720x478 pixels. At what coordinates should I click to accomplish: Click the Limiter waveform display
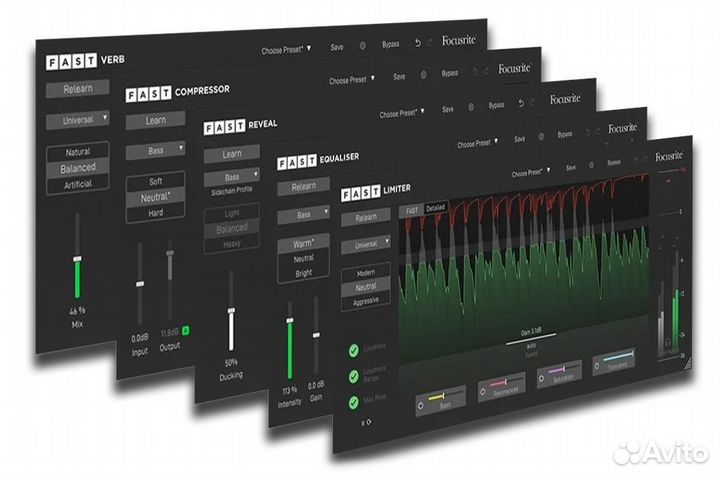pos(523,271)
